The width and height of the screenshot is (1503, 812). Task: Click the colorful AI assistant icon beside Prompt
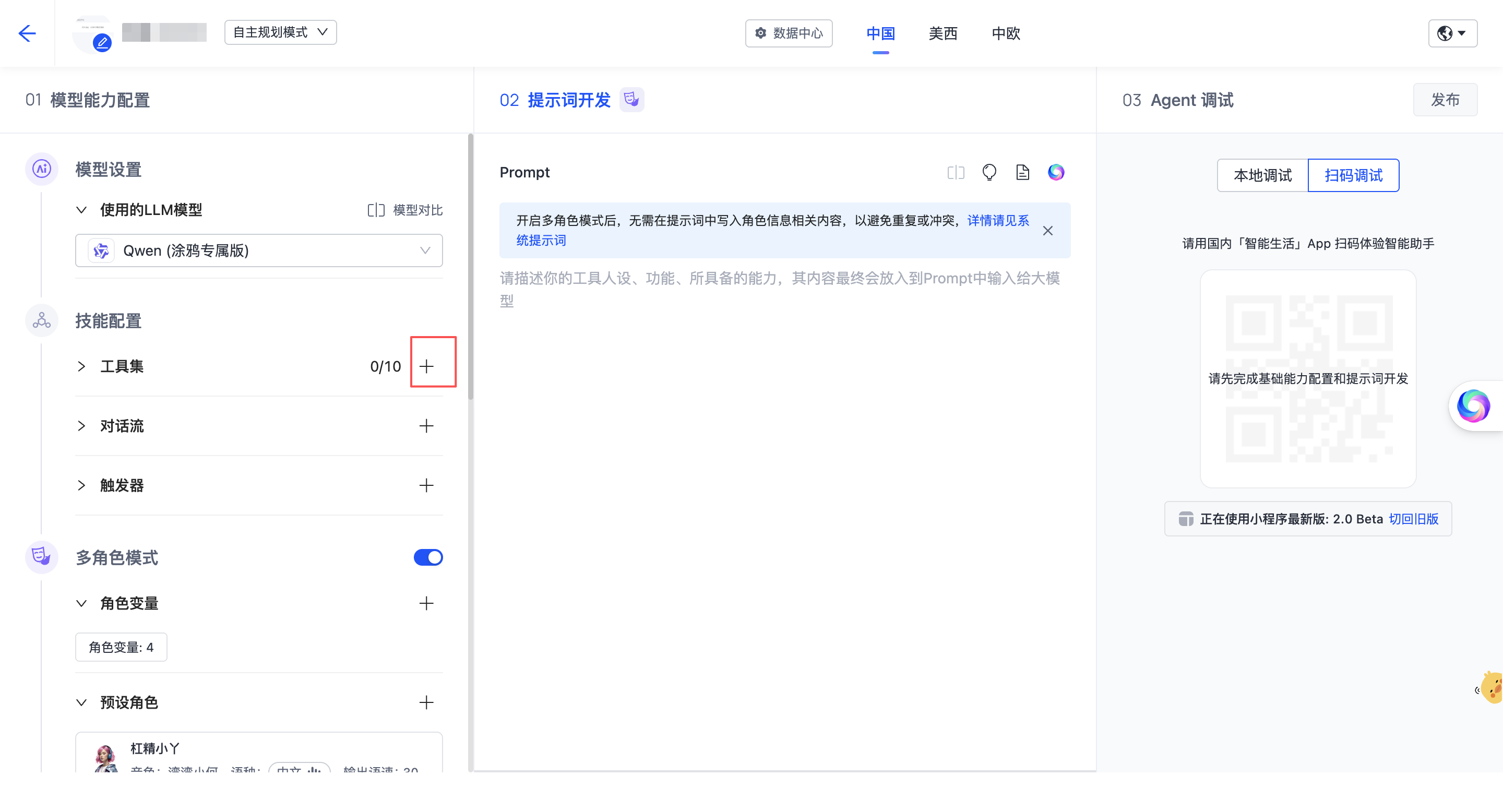1055,172
